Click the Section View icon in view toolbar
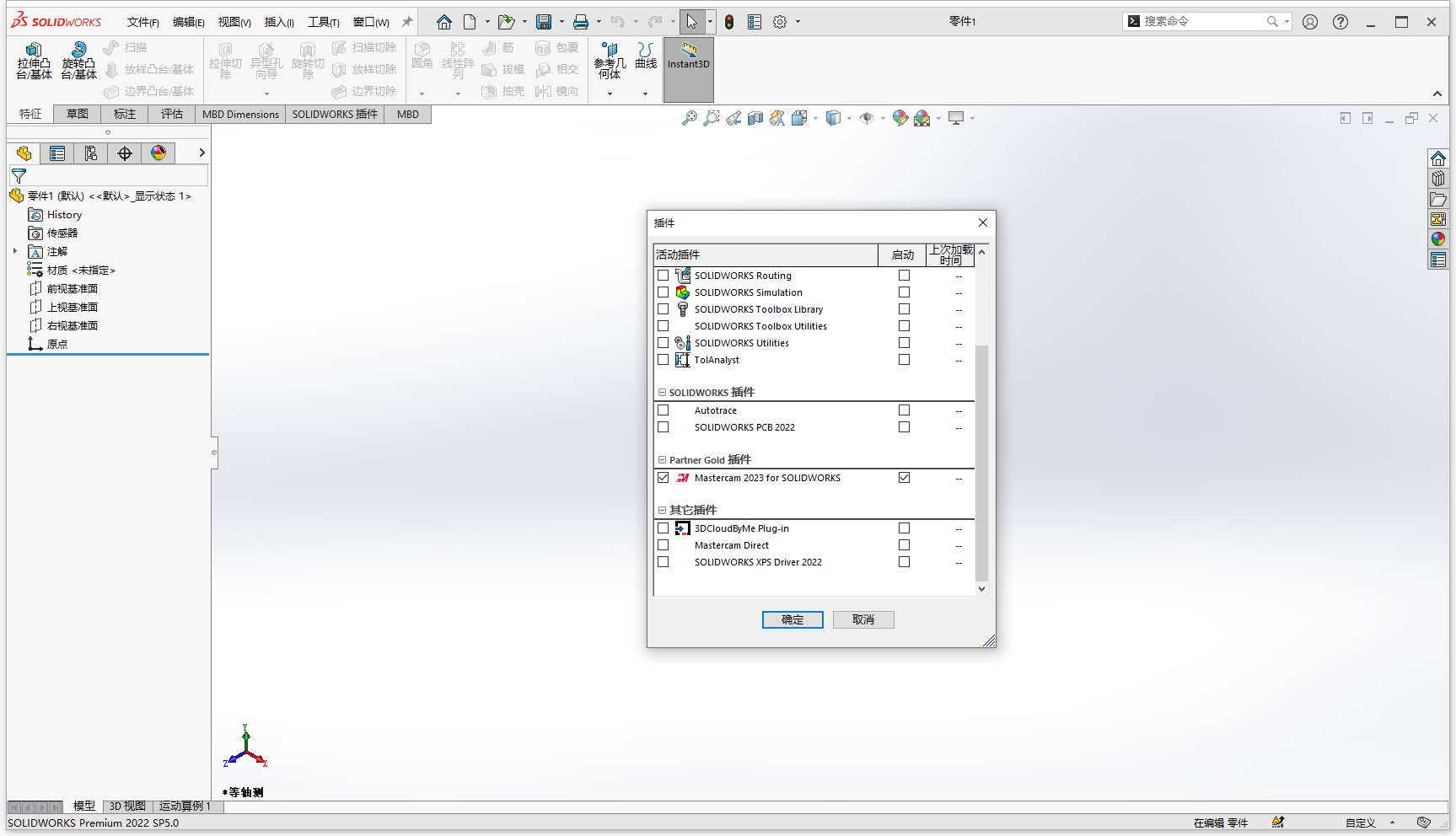Image resolution: width=1456 pixels, height=836 pixels. point(755,118)
